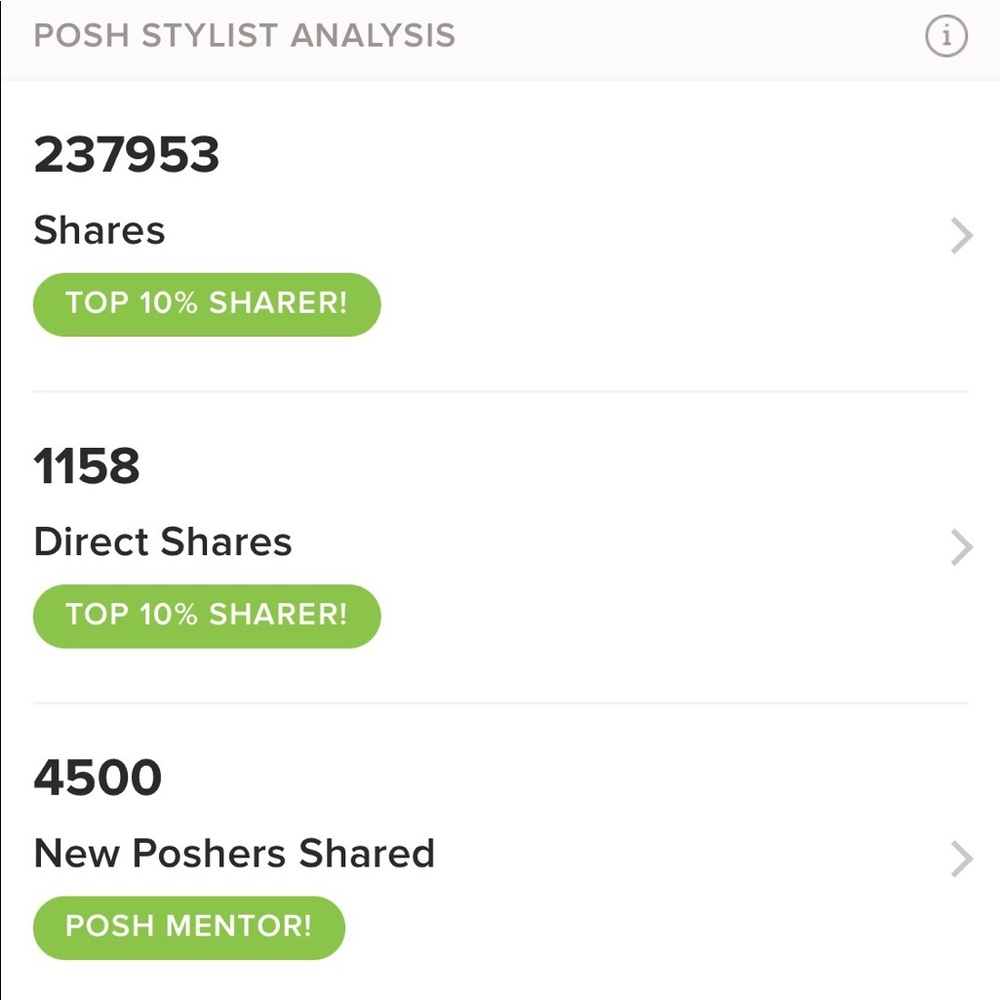The image size is (1000, 1000).
Task: Click the Posh Stylist Analysis header title
Action: pyautogui.click(x=244, y=36)
